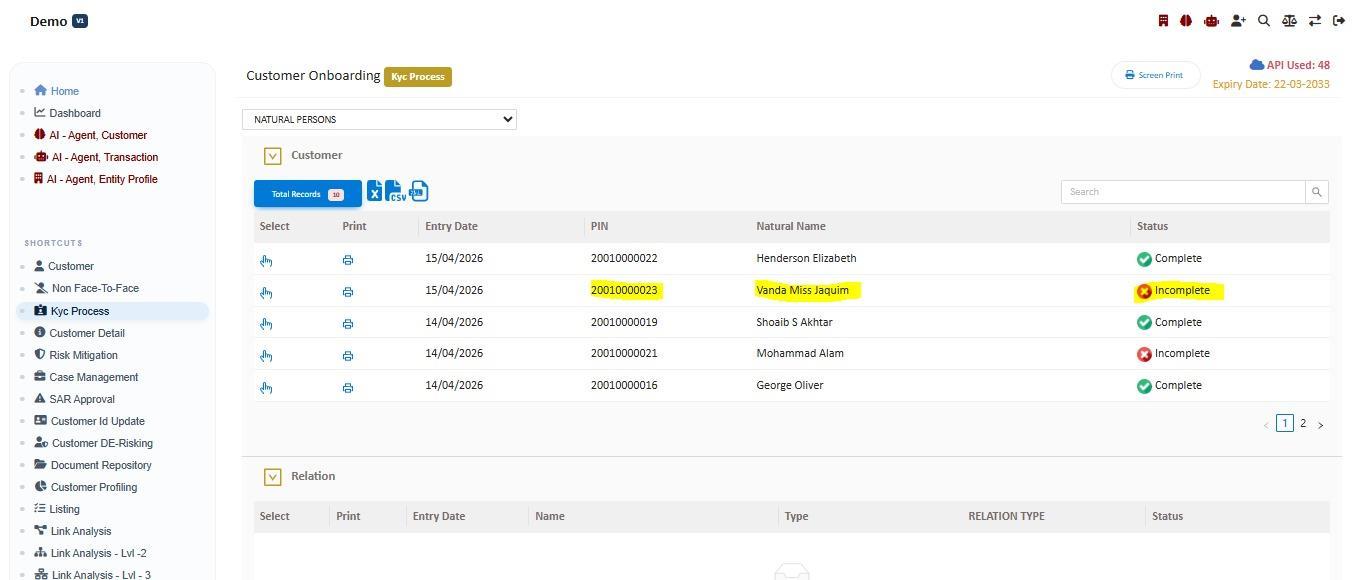Collapse the Relation section
This screenshot has height=580, width=1359.
[272, 477]
